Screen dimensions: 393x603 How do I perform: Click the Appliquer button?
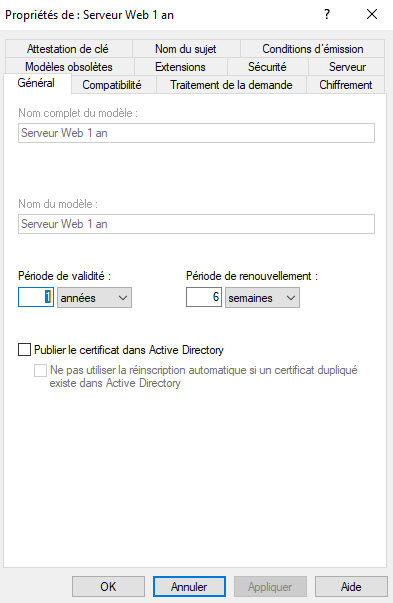coord(270,586)
